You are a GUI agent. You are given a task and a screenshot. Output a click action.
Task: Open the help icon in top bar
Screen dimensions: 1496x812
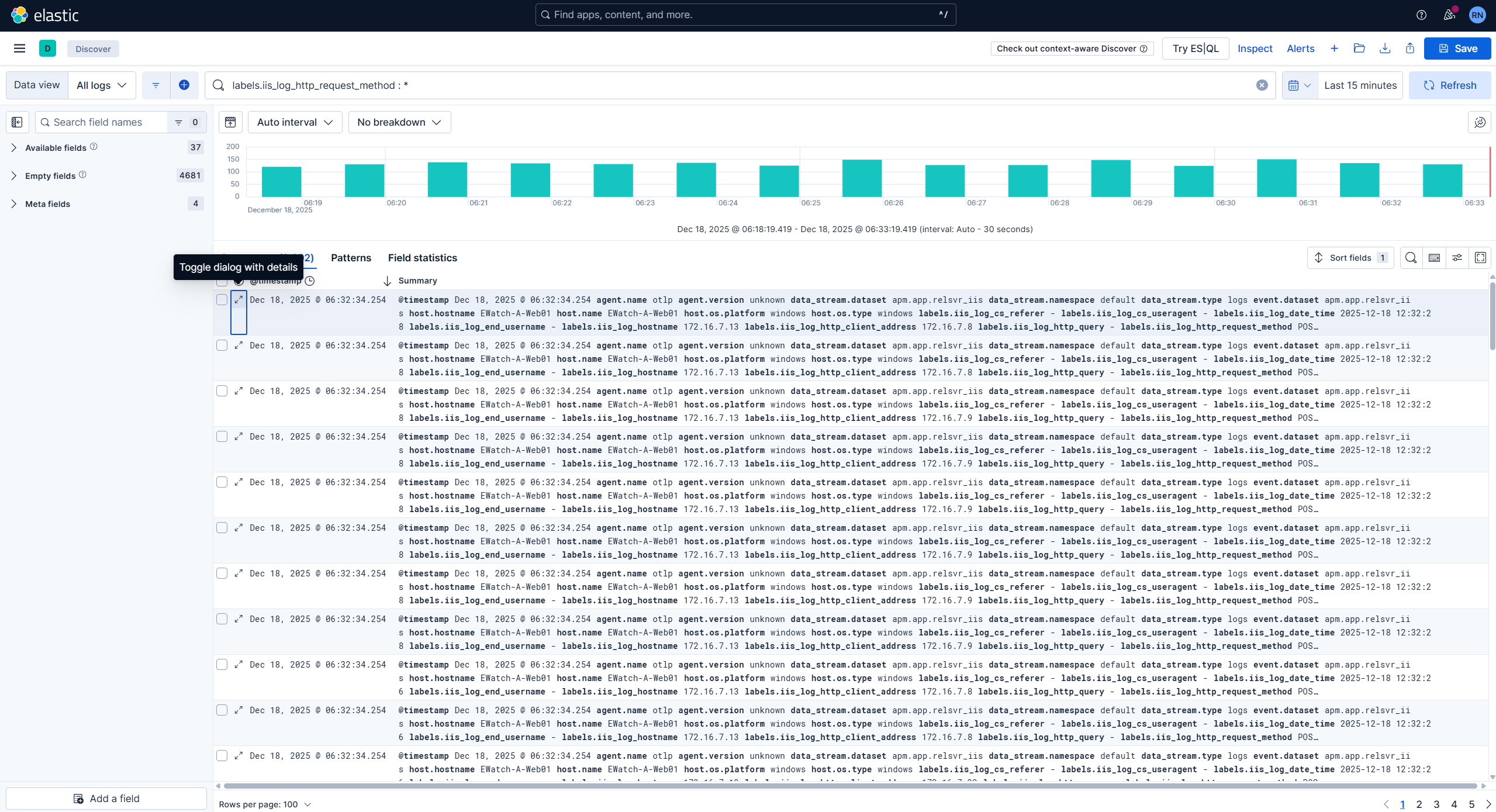[1422, 15]
